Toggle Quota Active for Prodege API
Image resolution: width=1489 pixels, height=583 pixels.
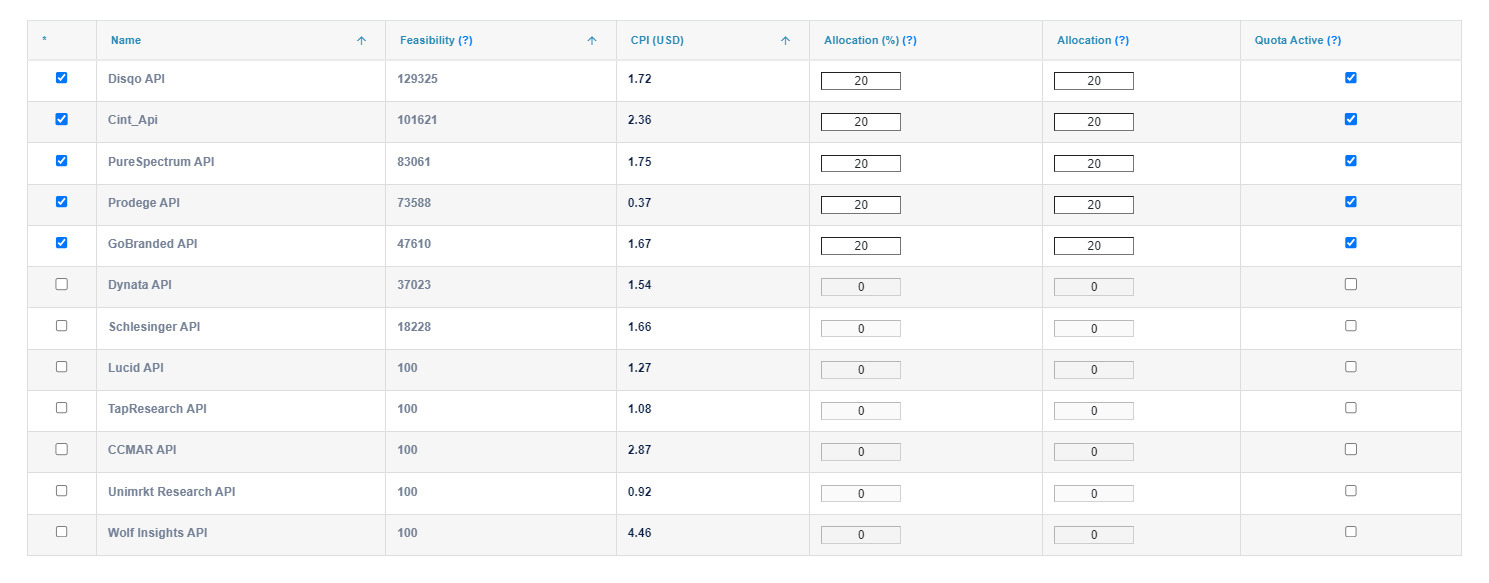point(1351,202)
